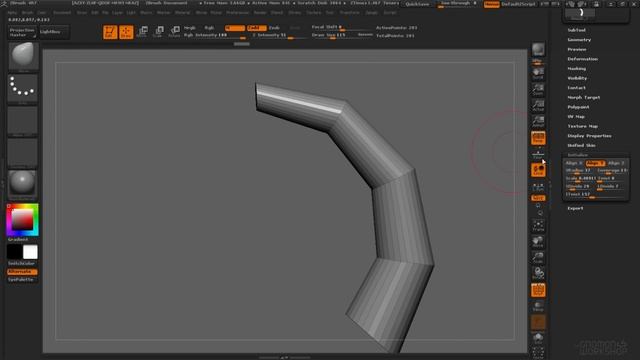Toggle the M material channel button
The width and height of the screenshot is (640, 360).
point(235,28)
